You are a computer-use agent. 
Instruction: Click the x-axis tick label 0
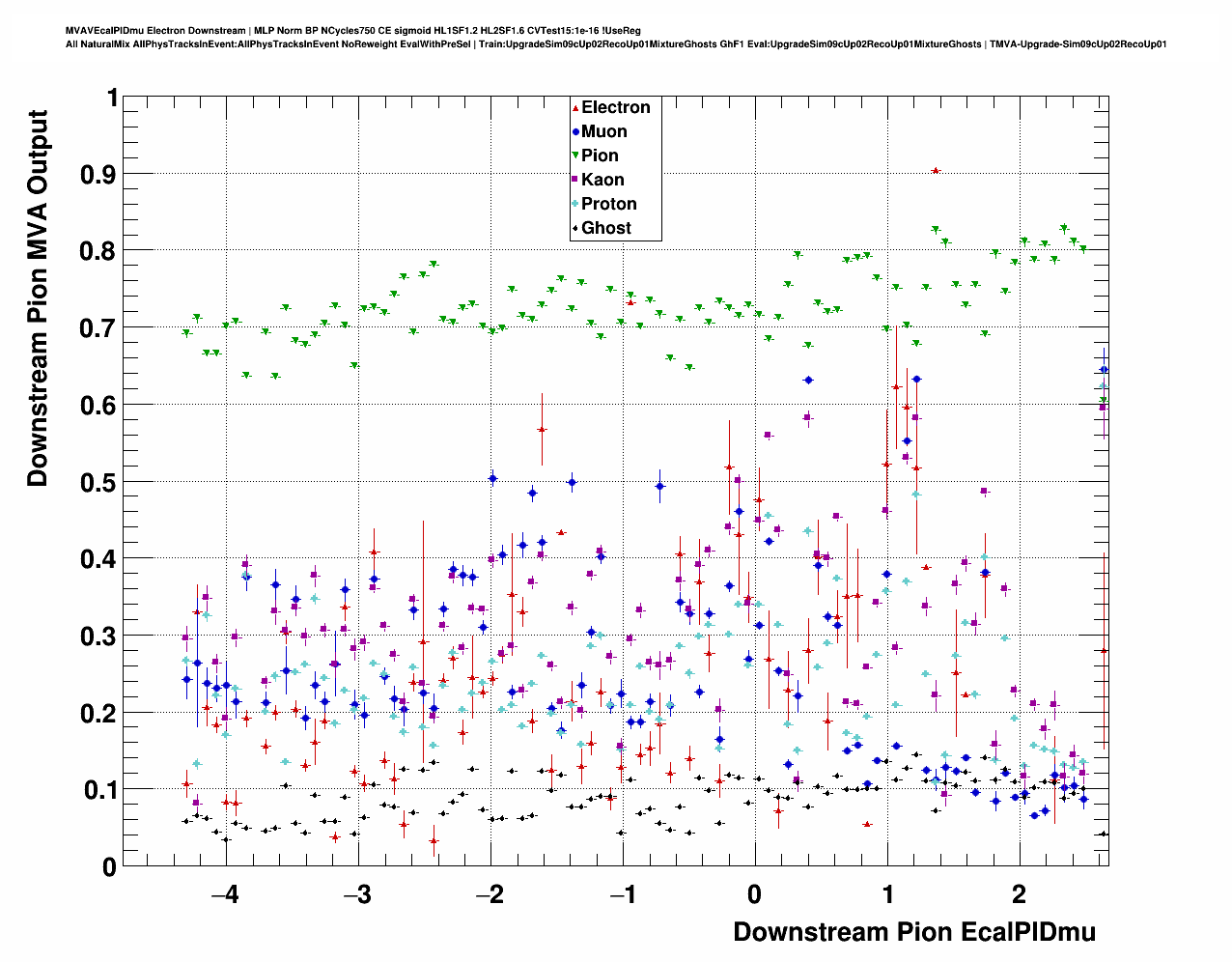pos(754,893)
